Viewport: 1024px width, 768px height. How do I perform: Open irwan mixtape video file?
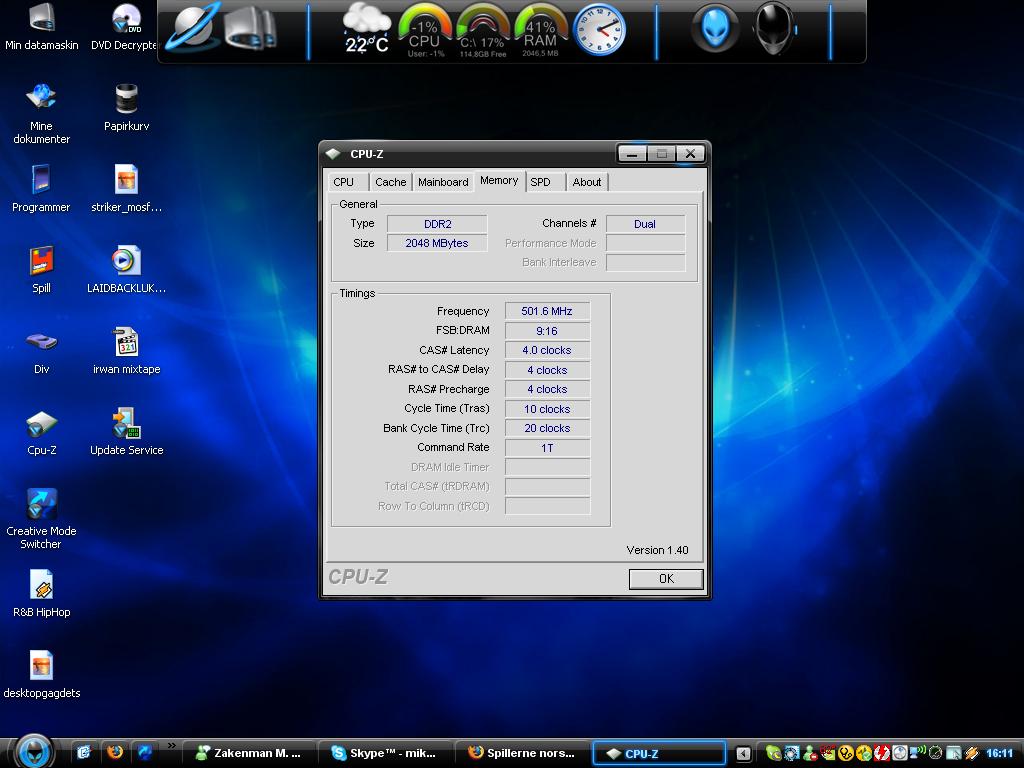(126, 341)
